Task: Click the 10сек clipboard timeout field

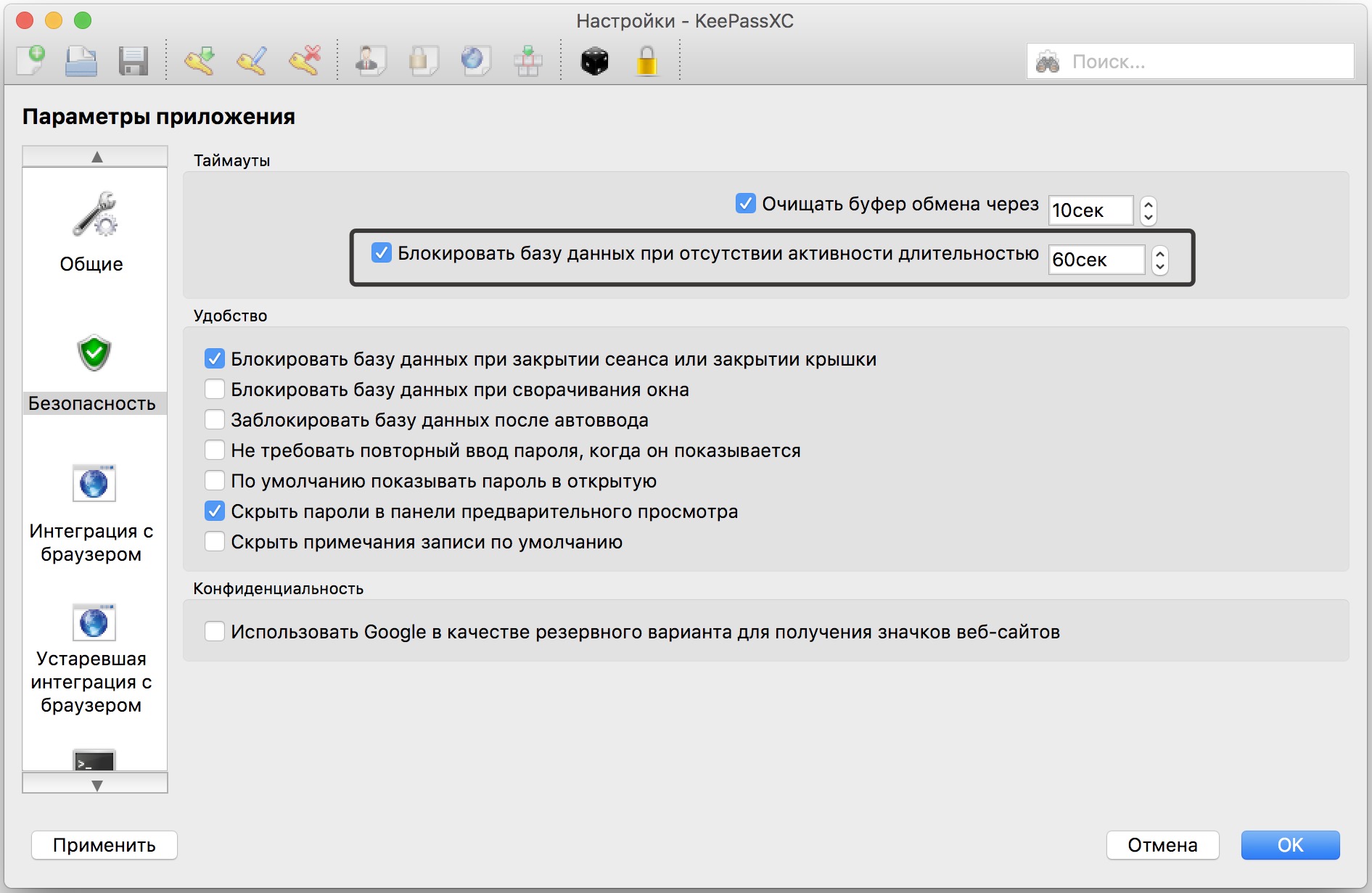Action: click(x=1091, y=210)
